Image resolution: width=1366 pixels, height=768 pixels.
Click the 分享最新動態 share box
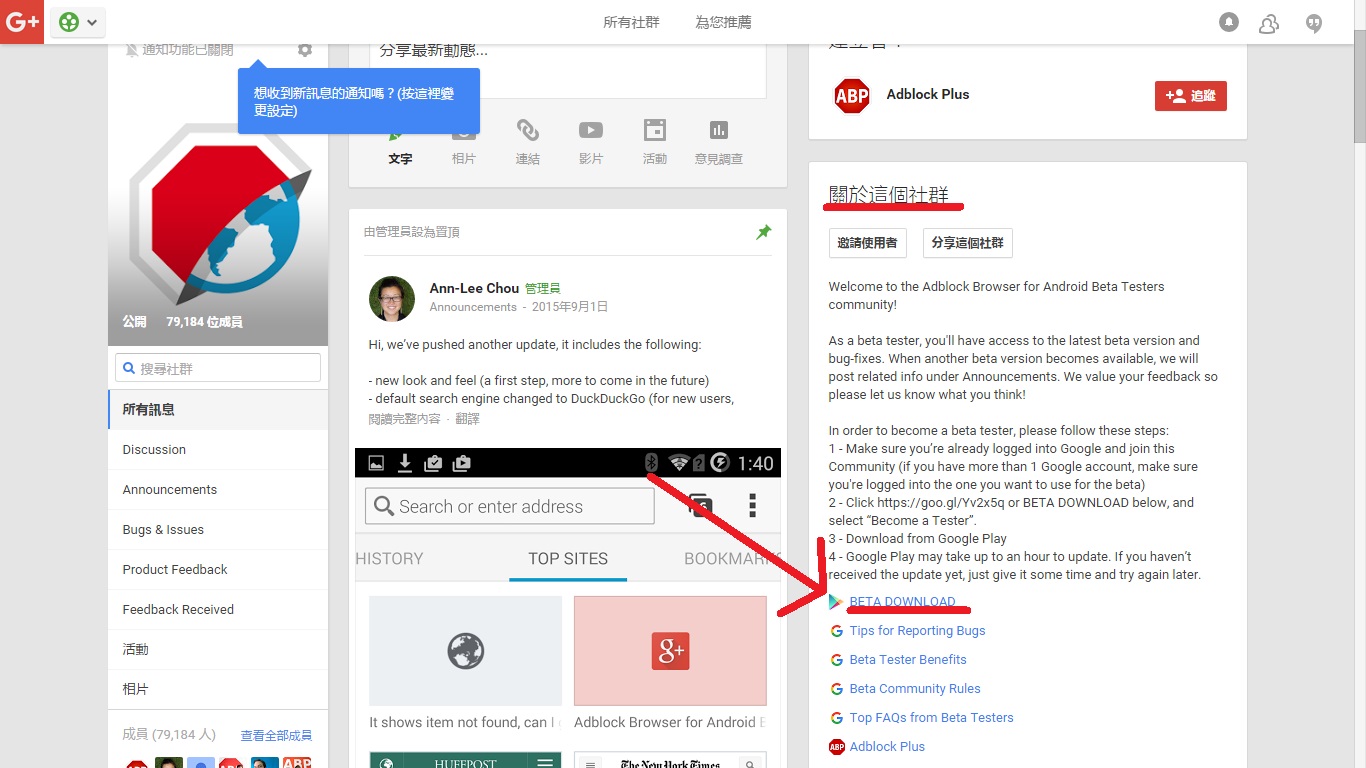click(568, 70)
